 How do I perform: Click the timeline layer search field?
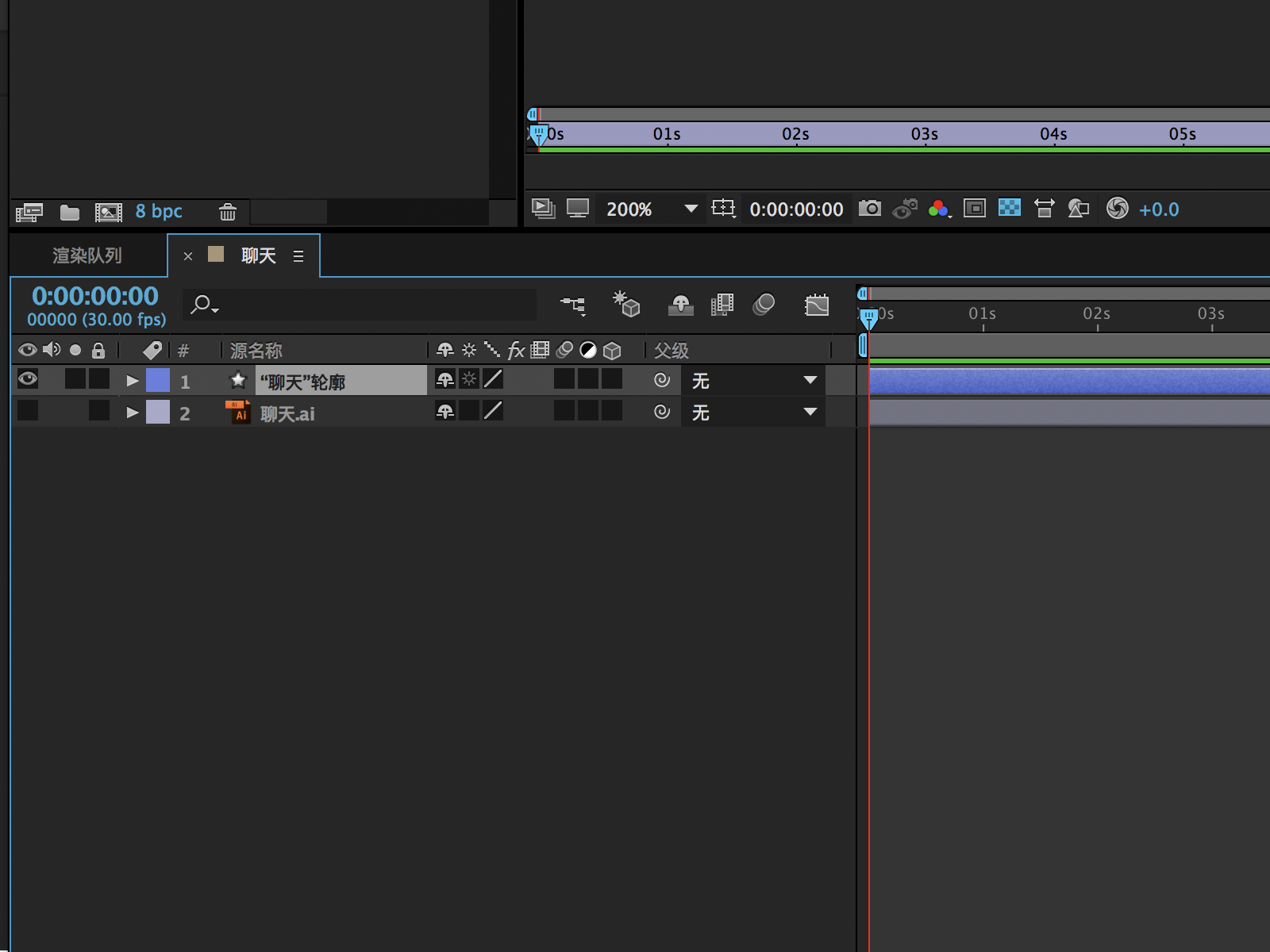click(x=360, y=305)
